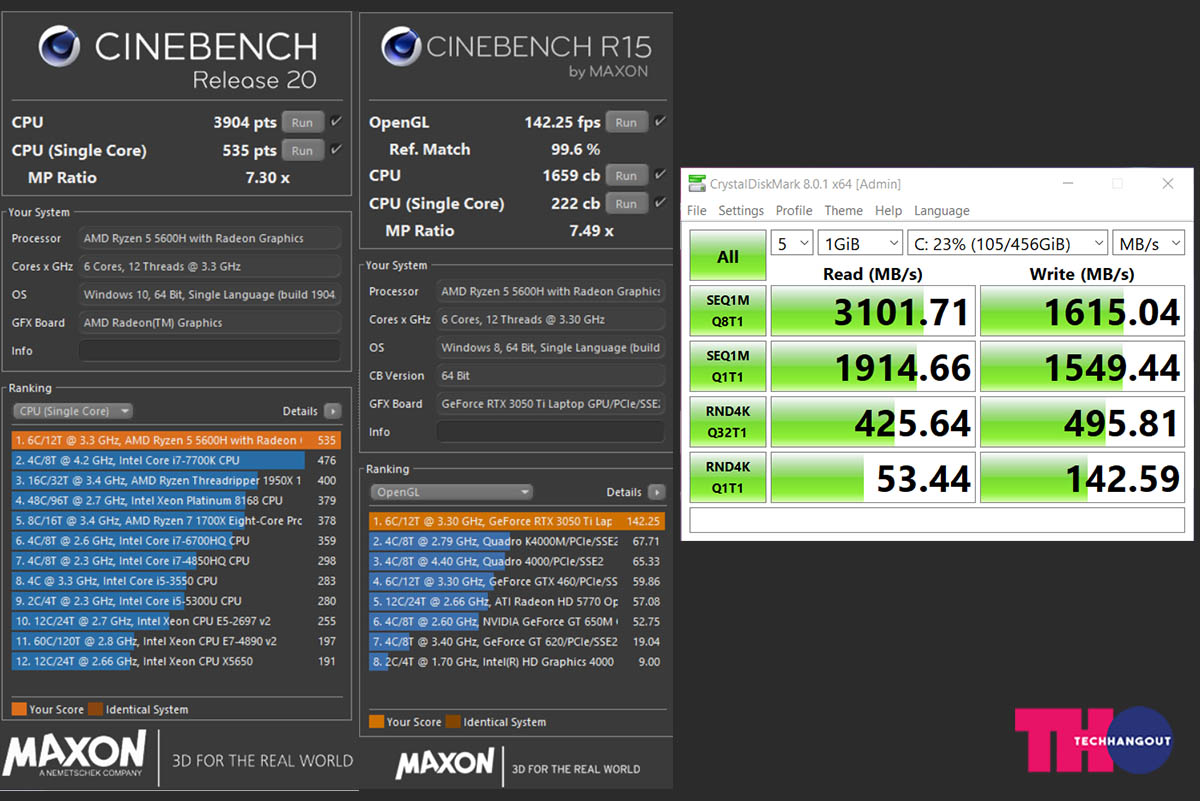Select the Ryzen 5 5600H ranking row
The height and width of the screenshot is (801, 1200).
click(177, 440)
